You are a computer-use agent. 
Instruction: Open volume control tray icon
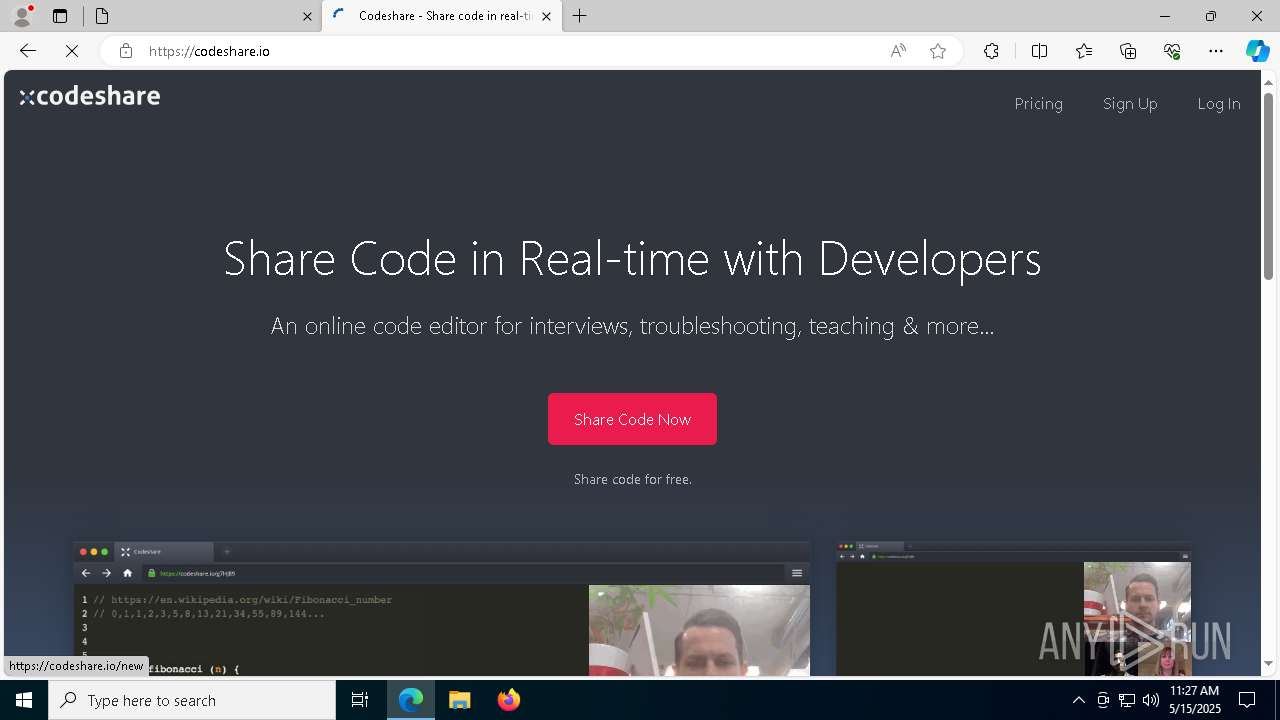coord(1150,700)
